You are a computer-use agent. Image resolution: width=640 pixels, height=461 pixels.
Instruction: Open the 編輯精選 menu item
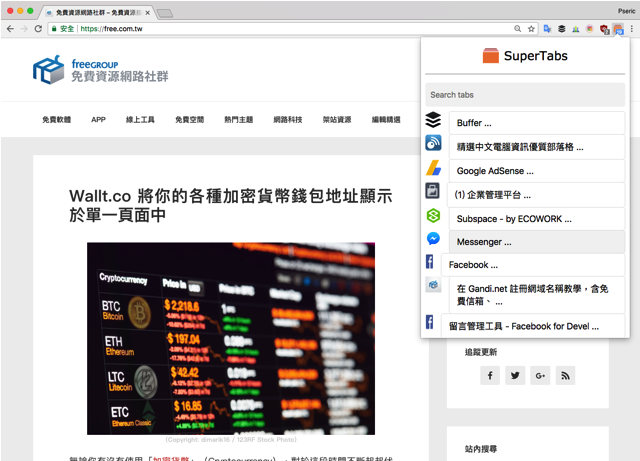(386, 119)
